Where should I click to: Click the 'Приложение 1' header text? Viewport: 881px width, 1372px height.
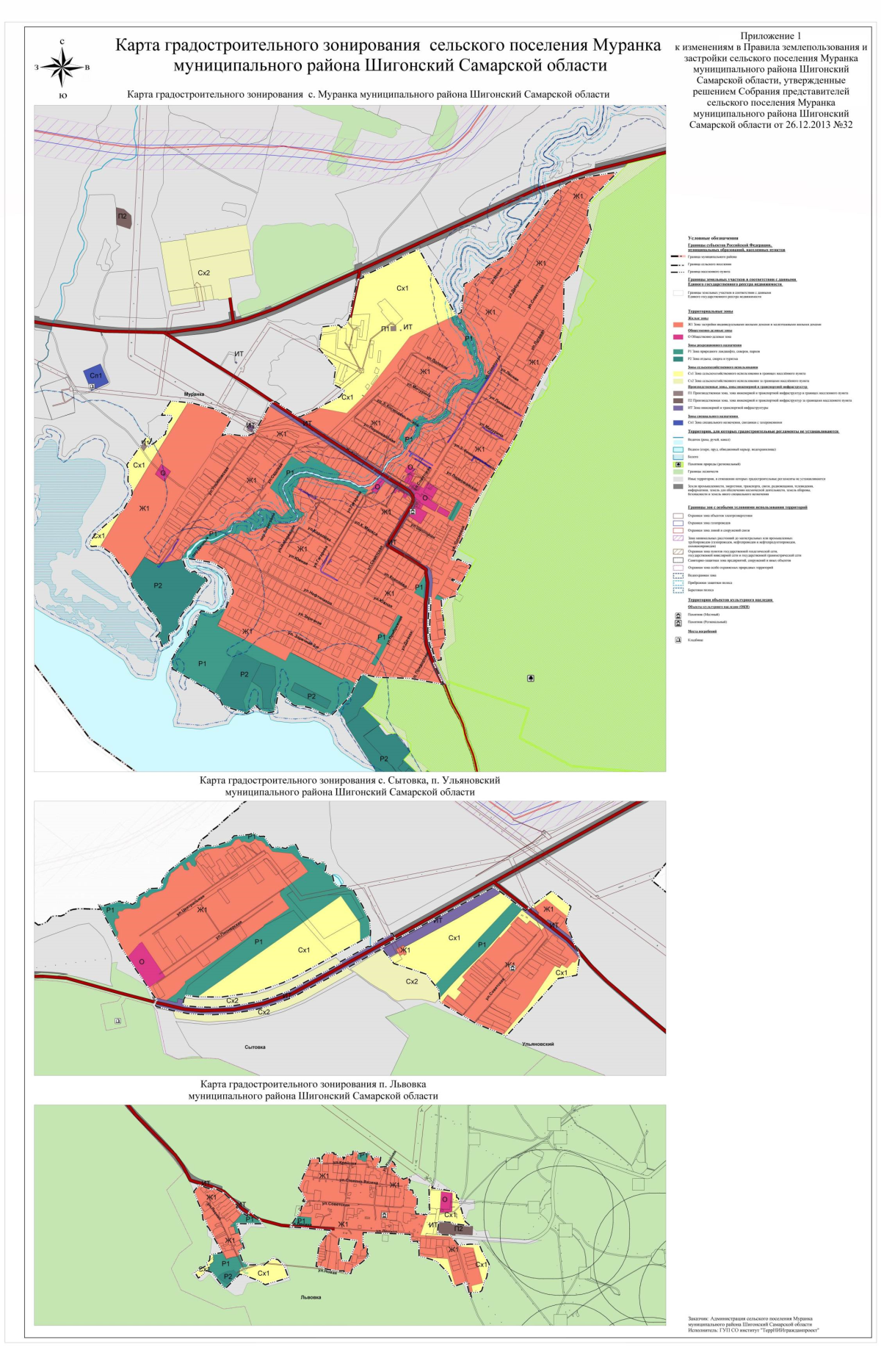pyautogui.click(x=770, y=36)
